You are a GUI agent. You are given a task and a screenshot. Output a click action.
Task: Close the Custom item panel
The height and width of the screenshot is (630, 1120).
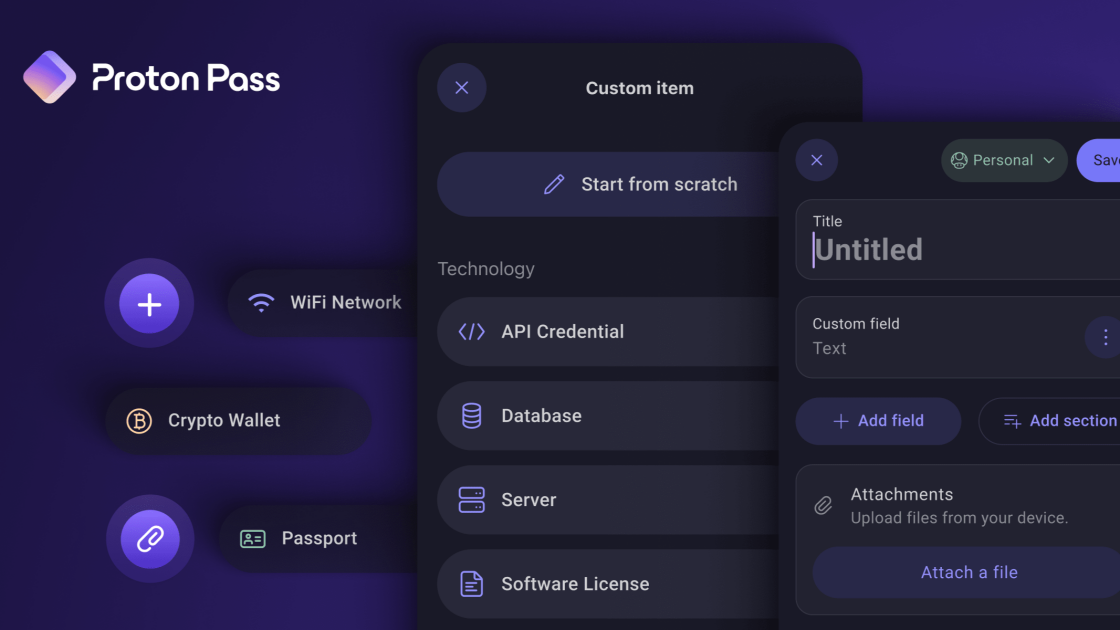coord(462,88)
